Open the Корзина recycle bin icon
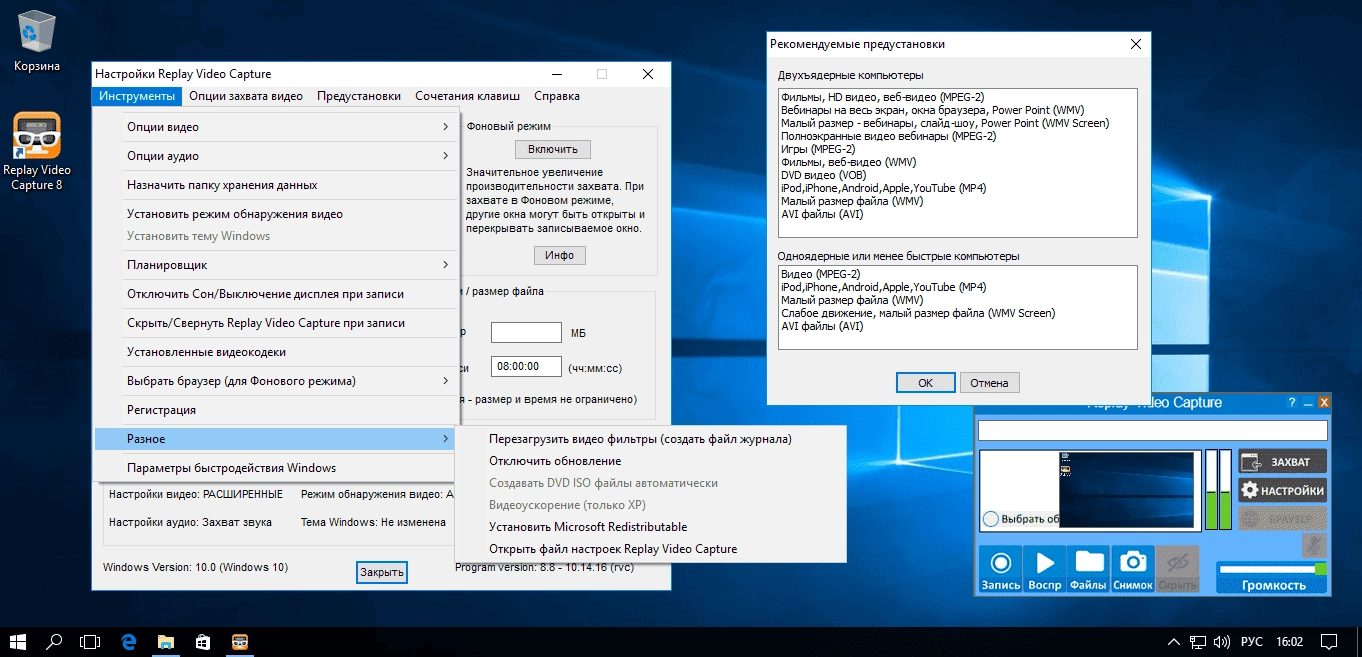This screenshot has height=657, width=1362. click(37, 41)
